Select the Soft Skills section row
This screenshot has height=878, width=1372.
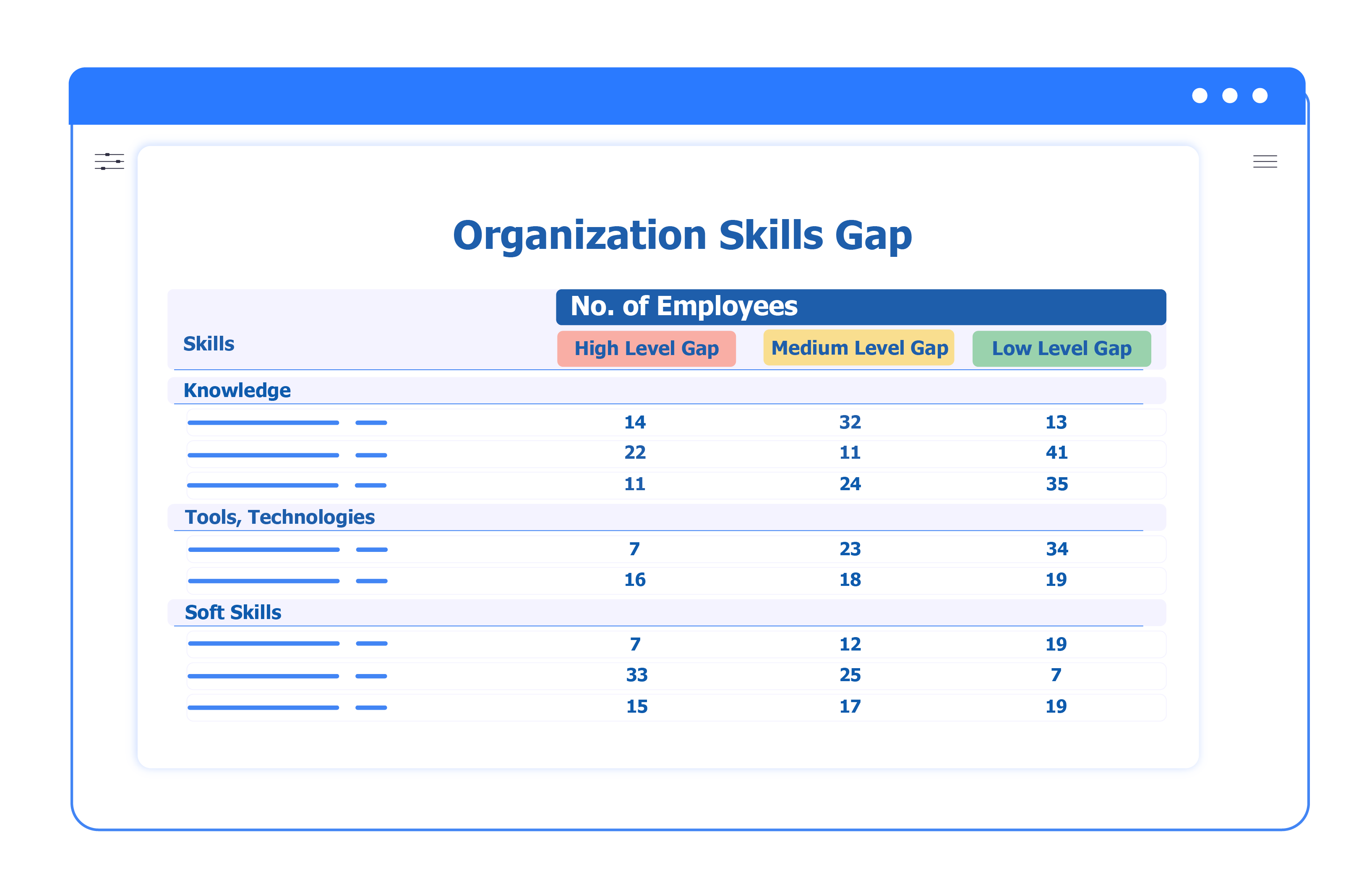(x=666, y=612)
